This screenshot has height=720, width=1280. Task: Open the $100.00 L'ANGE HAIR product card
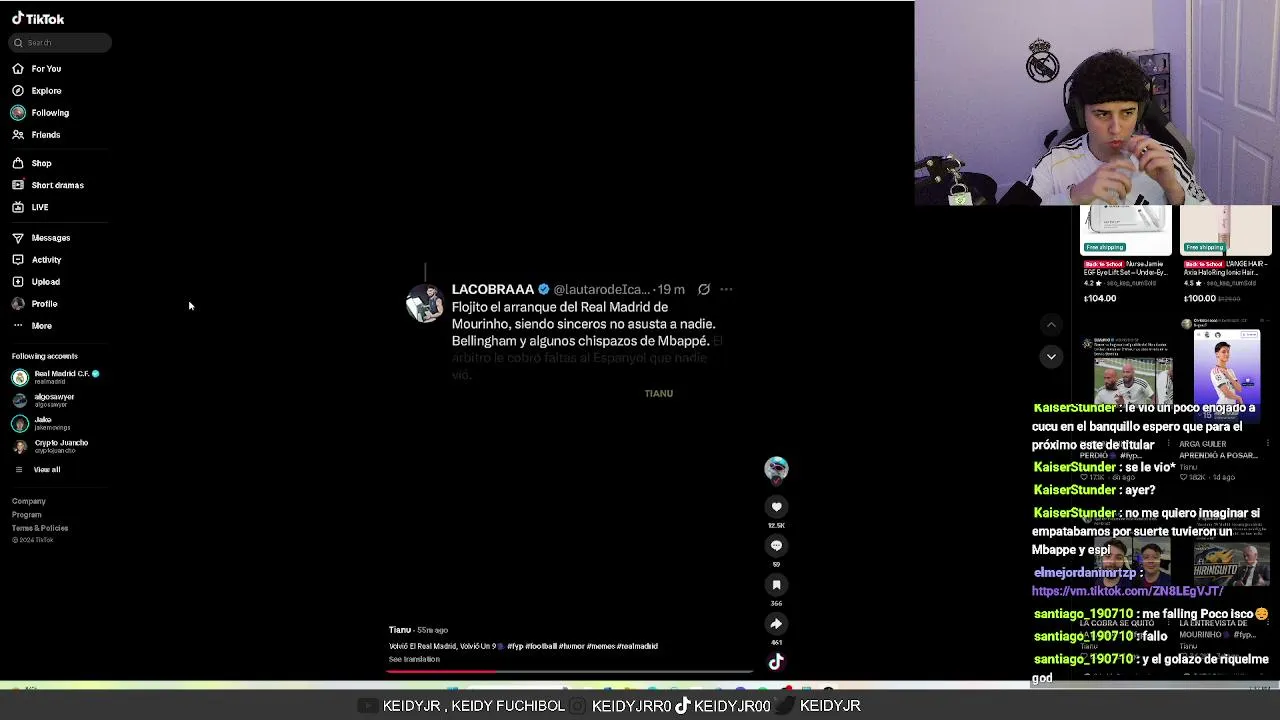pyautogui.click(x=1226, y=255)
